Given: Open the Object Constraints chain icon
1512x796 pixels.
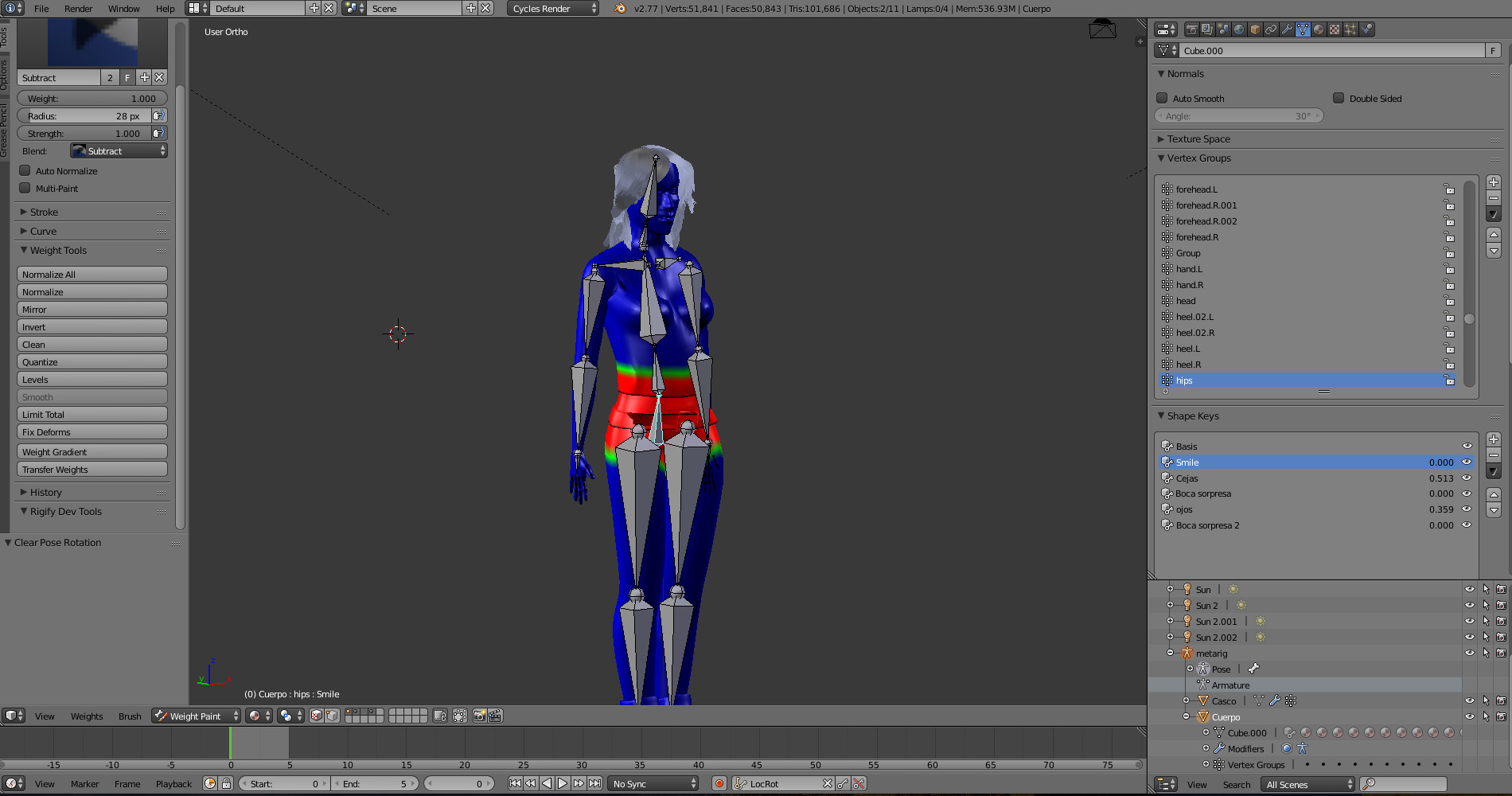Looking at the screenshot, I should [1271, 29].
